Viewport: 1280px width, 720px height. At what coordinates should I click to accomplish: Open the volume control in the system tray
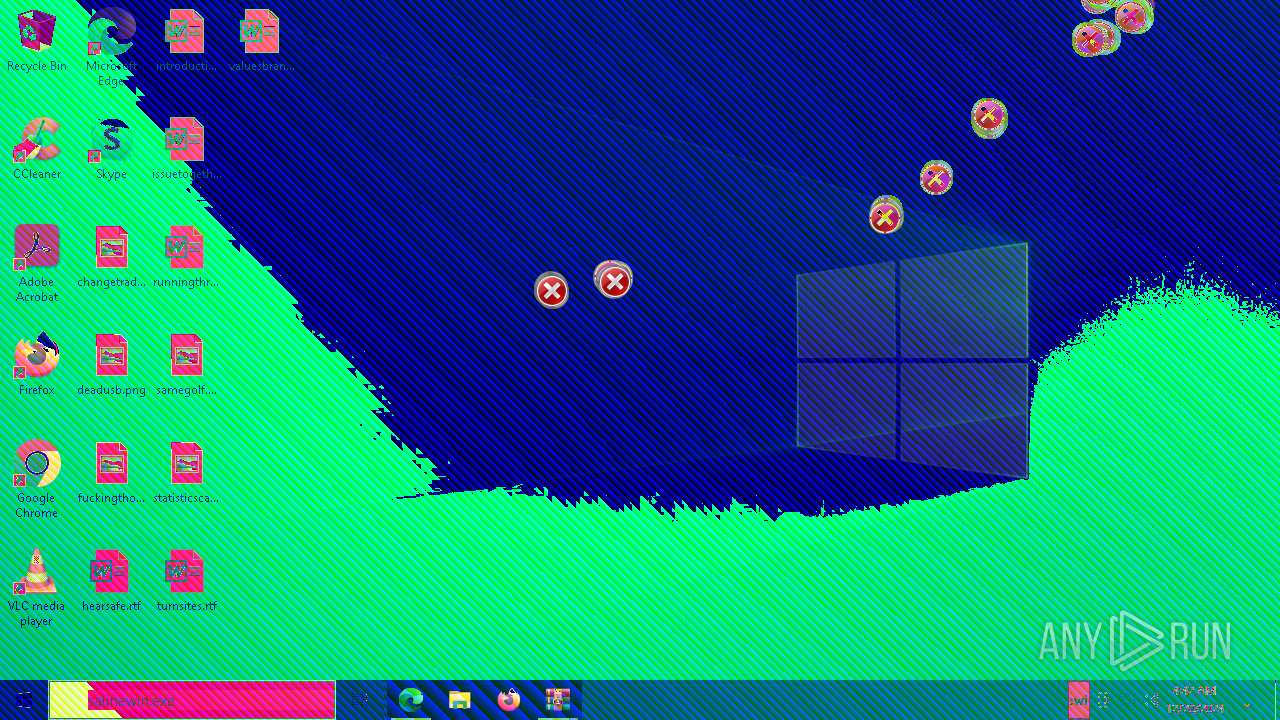click(1151, 701)
